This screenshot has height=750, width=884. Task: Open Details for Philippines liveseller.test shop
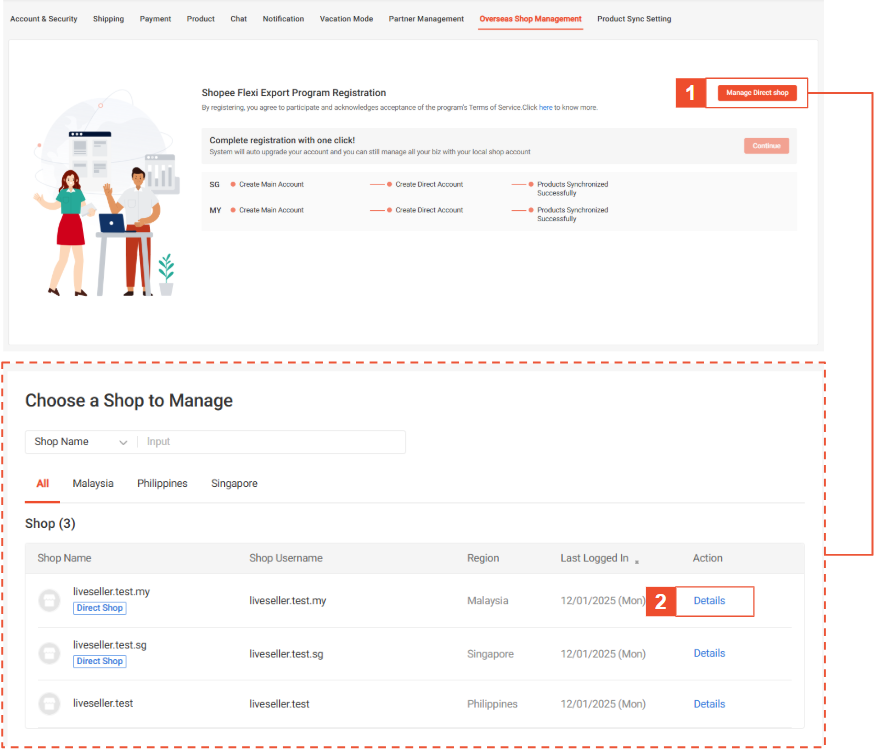click(709, 704)
